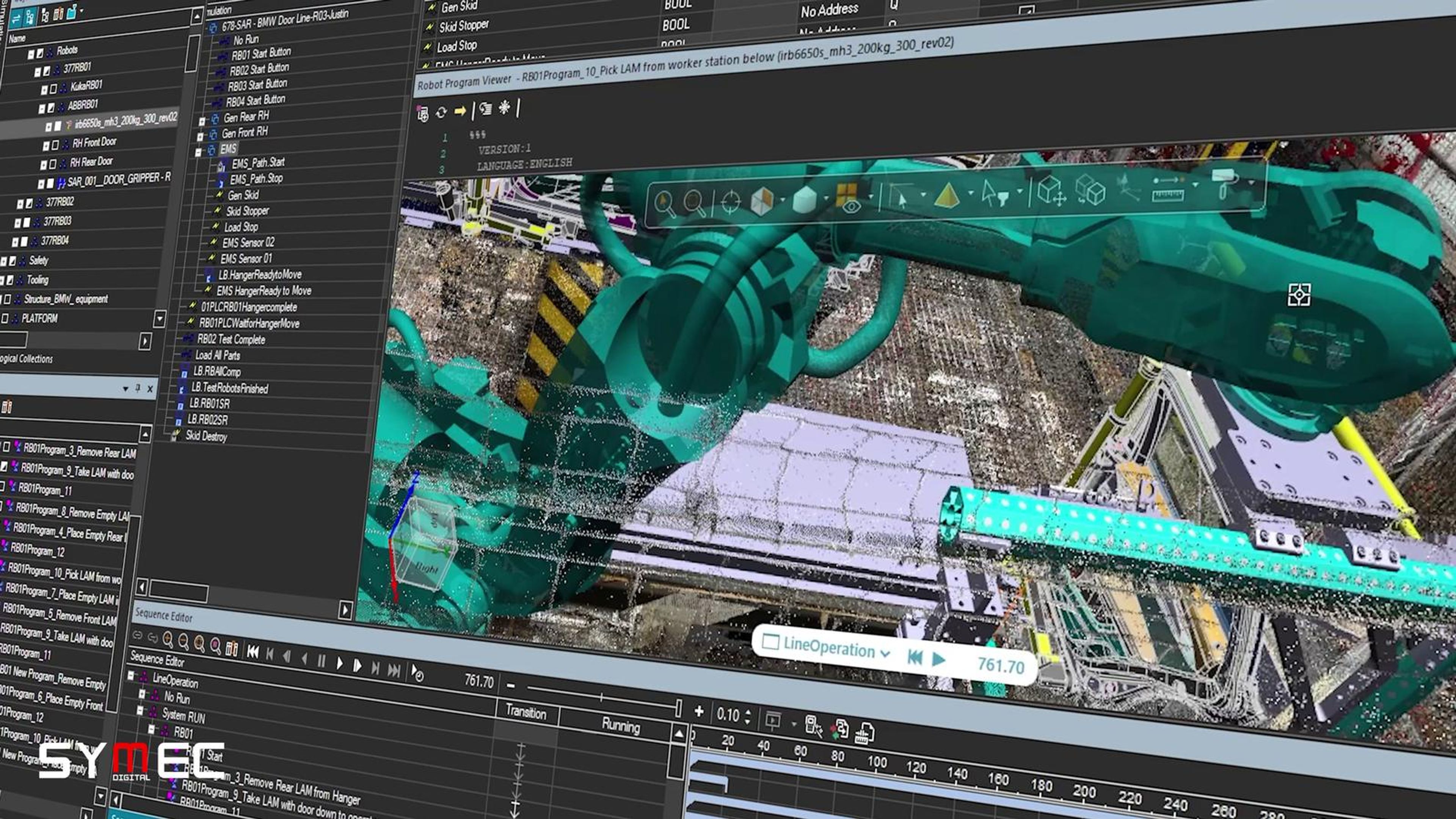Click yellow arrow icon in Robot Program Viewer
The height and width of the screenshot is (819, 1456).
[x=460, y=111]
